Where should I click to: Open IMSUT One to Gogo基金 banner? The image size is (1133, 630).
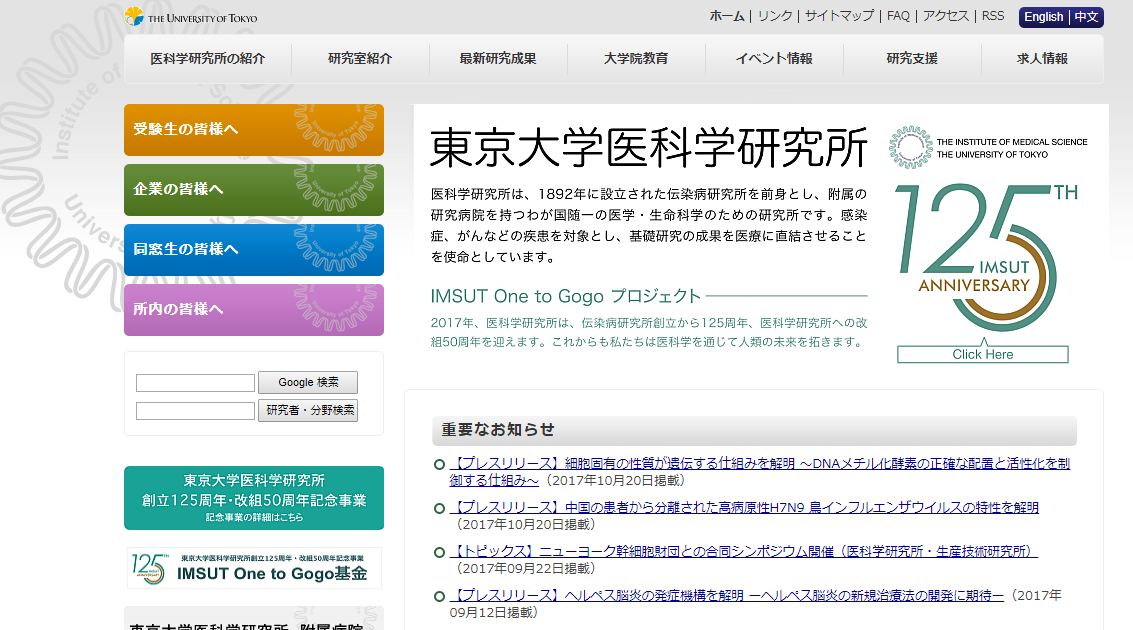(254, 568)
